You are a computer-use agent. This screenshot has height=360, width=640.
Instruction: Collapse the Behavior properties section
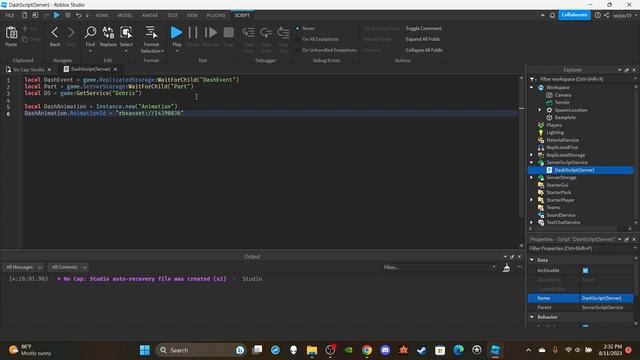click(x=532, y=317)
